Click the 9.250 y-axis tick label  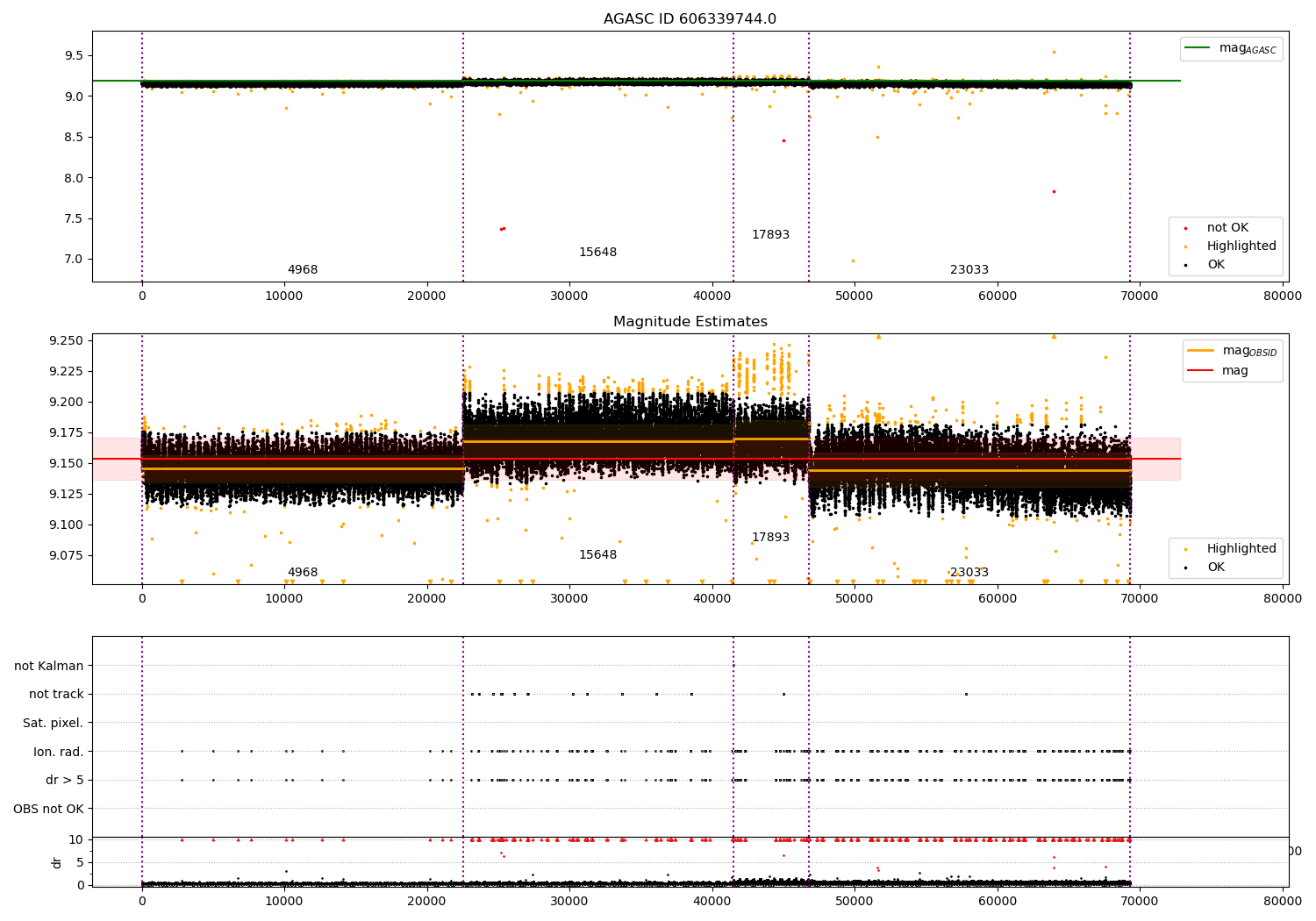pos(67,340)
